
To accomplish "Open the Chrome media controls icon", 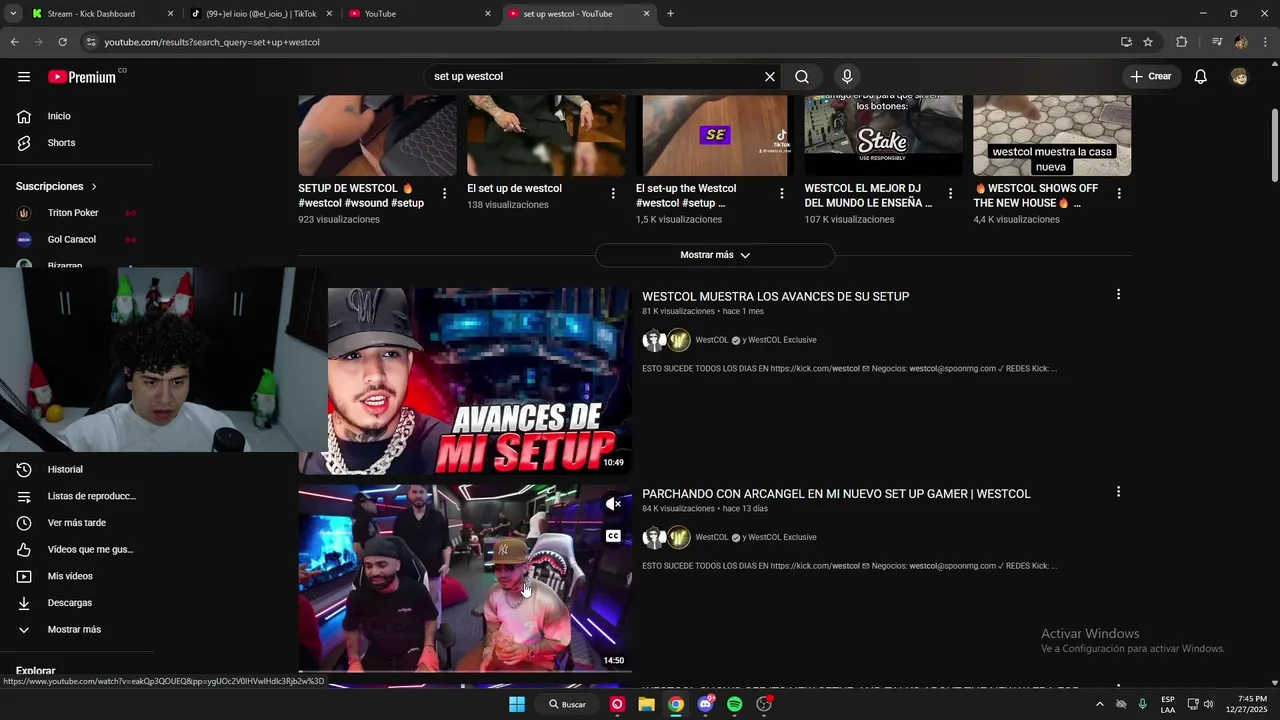I will coord(1217,42).
